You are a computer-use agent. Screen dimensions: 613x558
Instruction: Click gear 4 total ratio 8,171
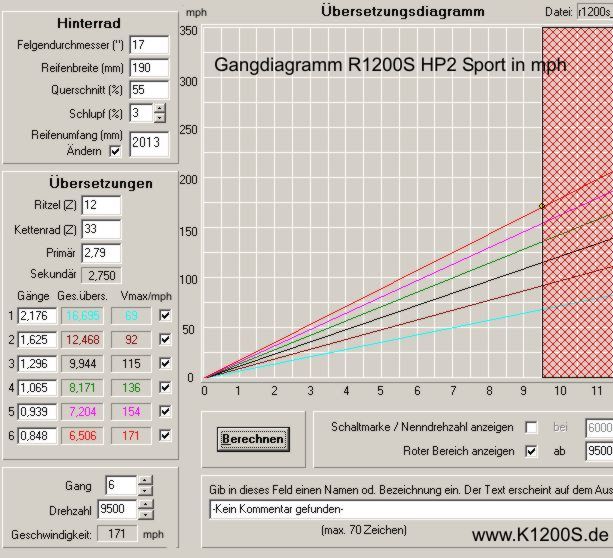tap(82, 388)
